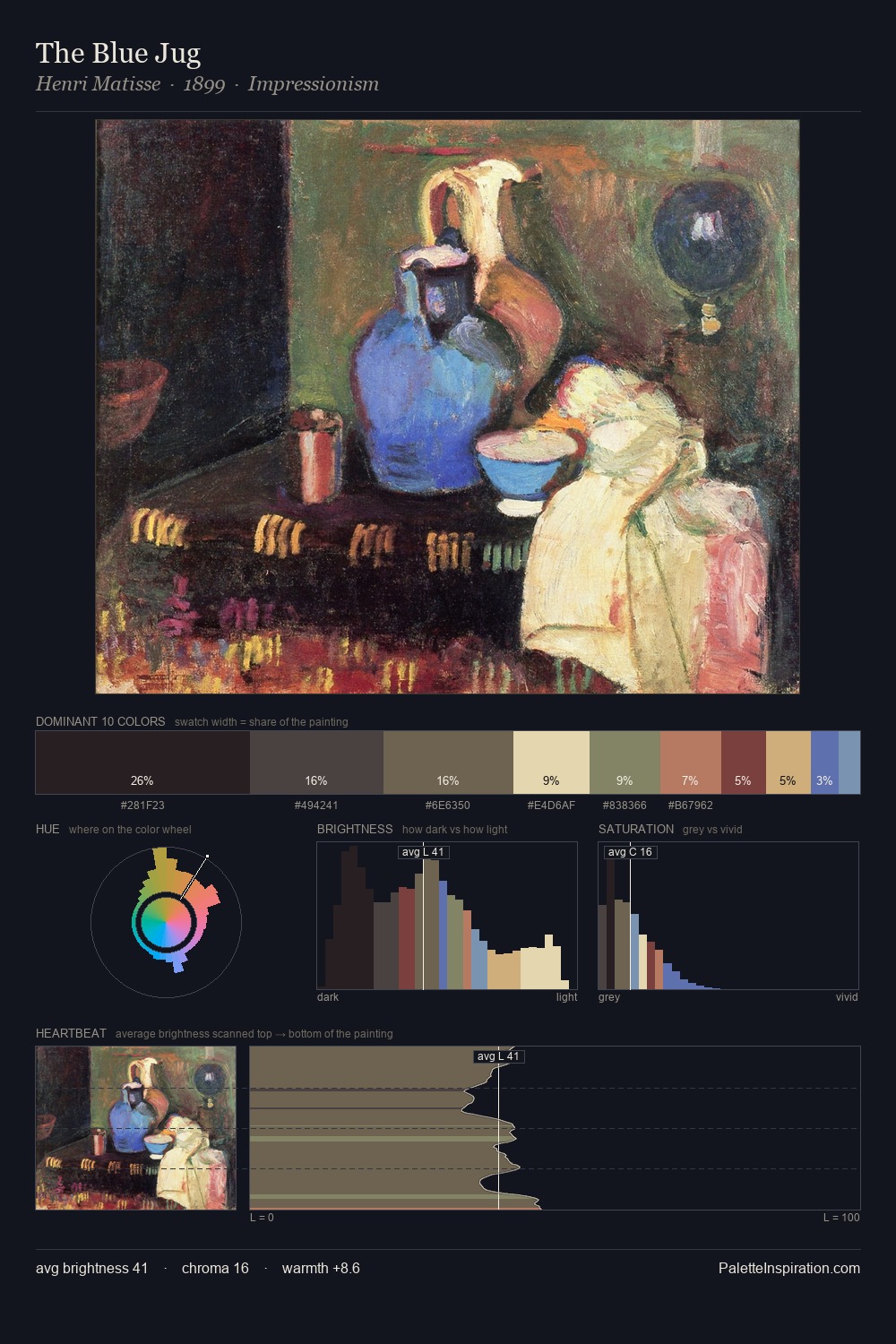Click 'The Blue Jug' title
Image resolution: width=896 pixels, height=1344 pixels.
(x=118, y=54)
